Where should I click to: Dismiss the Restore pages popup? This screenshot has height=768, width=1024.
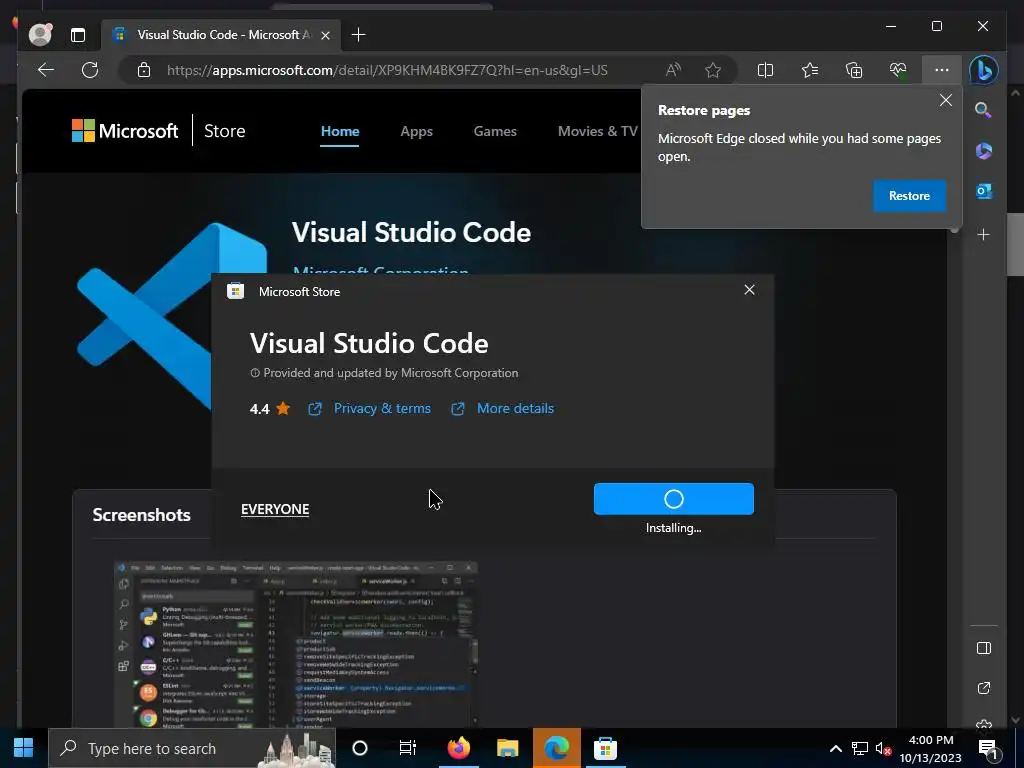coord(946,100)
